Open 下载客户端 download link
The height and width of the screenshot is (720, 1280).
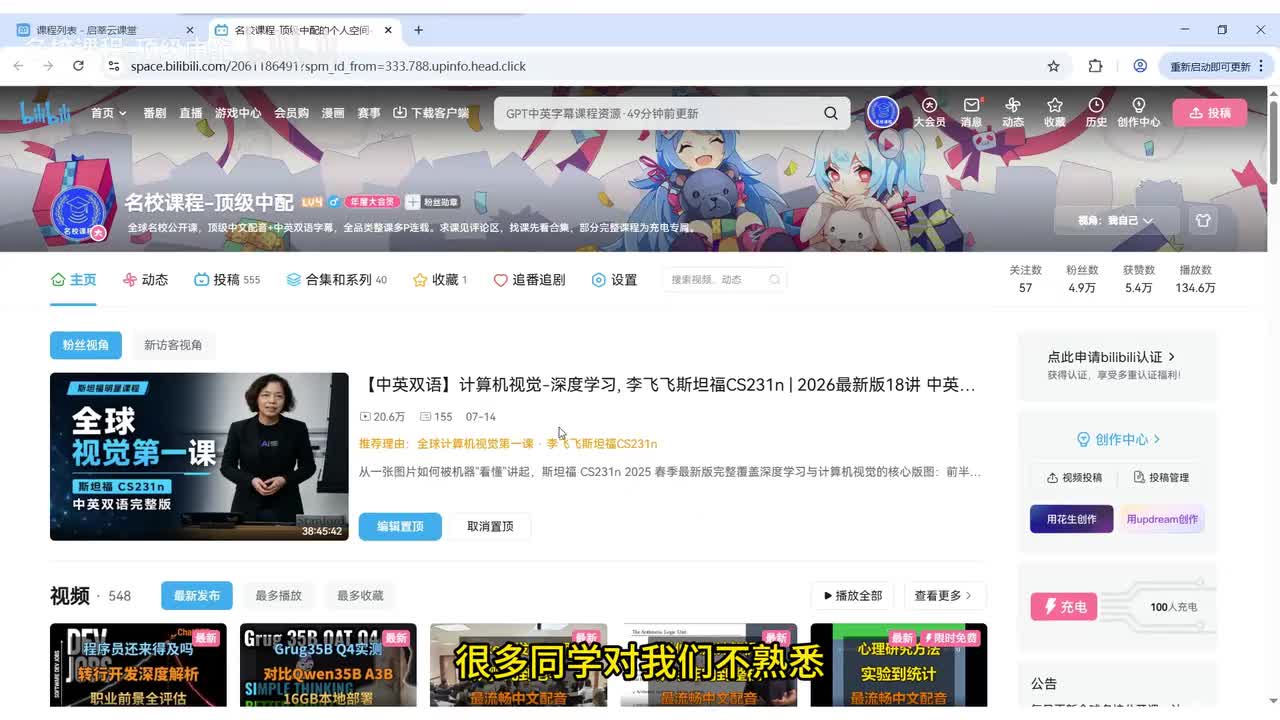[x=431, y=113]
